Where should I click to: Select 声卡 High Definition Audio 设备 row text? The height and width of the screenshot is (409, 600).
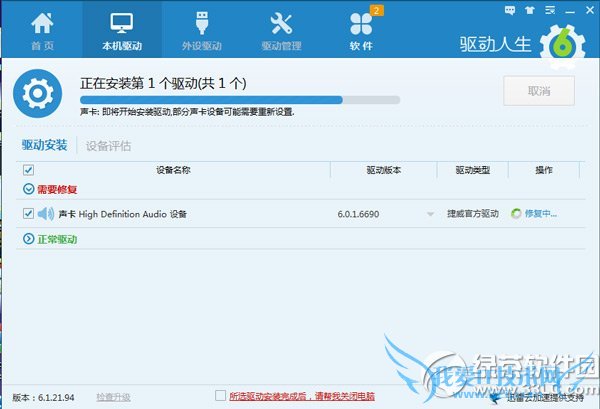(x=122, y=214)
